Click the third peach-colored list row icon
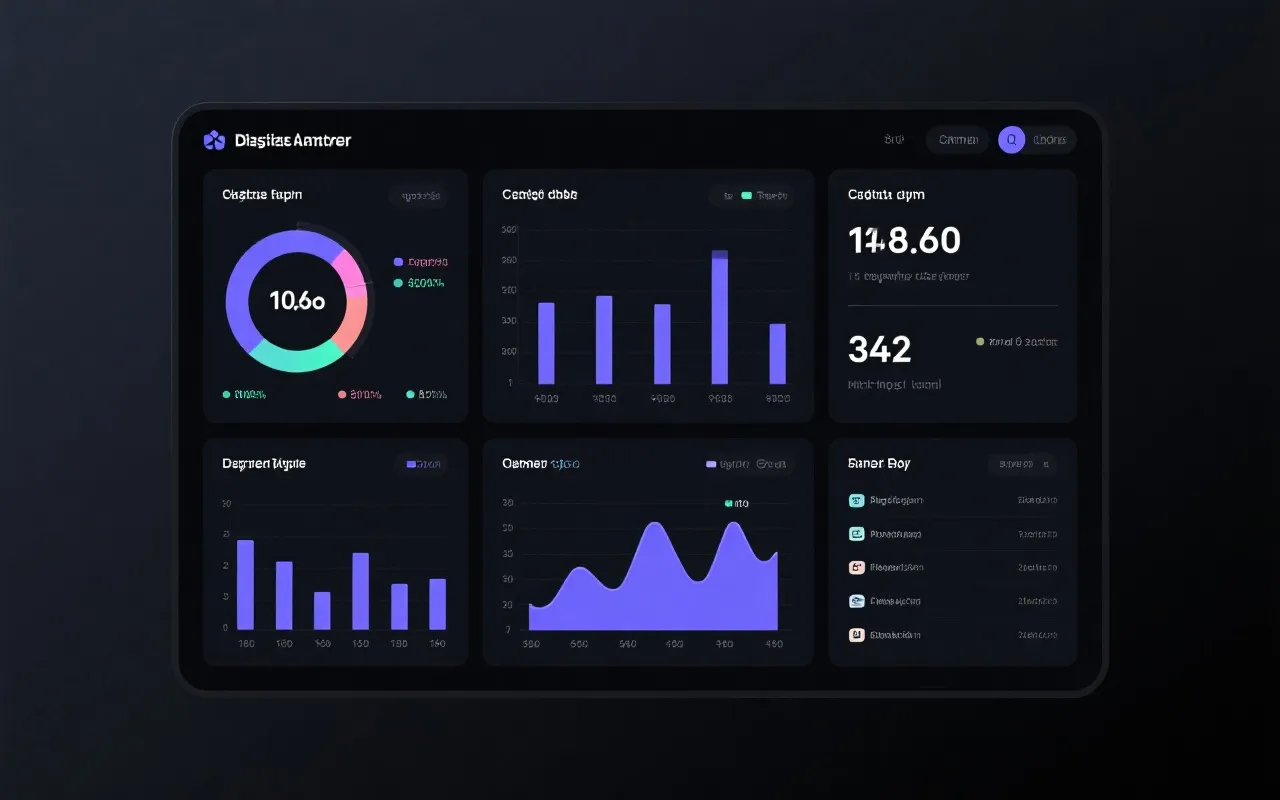 (x=856, y=567)
